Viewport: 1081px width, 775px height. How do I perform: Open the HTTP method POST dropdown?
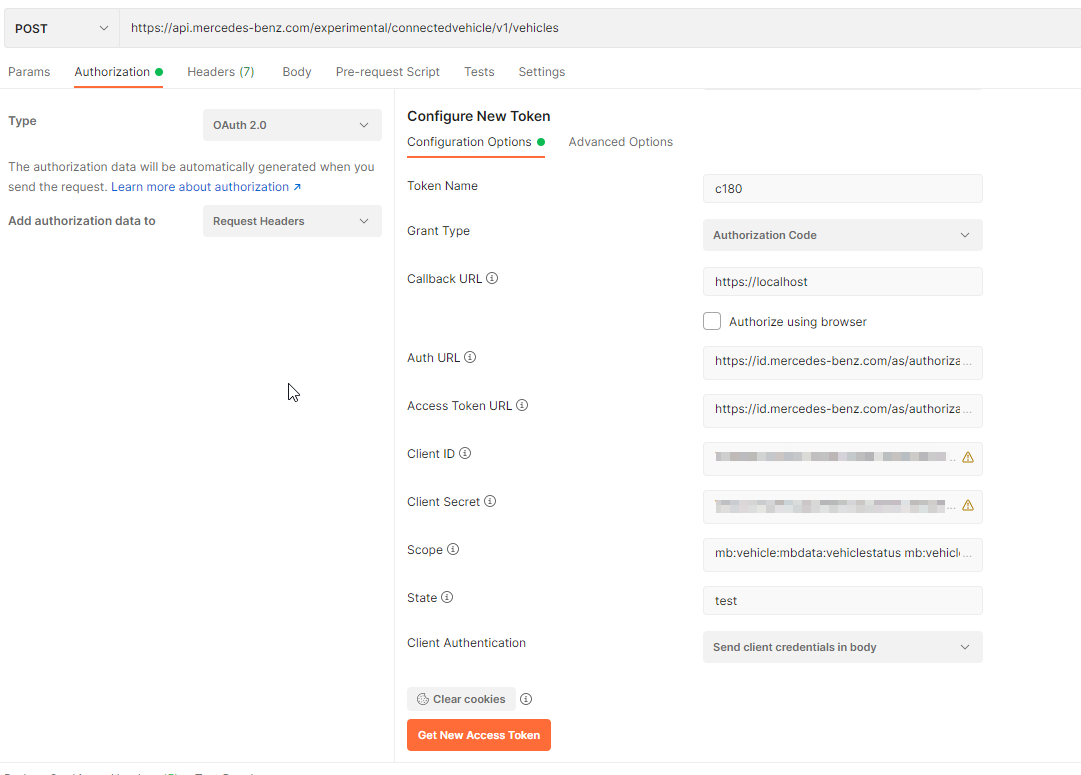[61, 28]
